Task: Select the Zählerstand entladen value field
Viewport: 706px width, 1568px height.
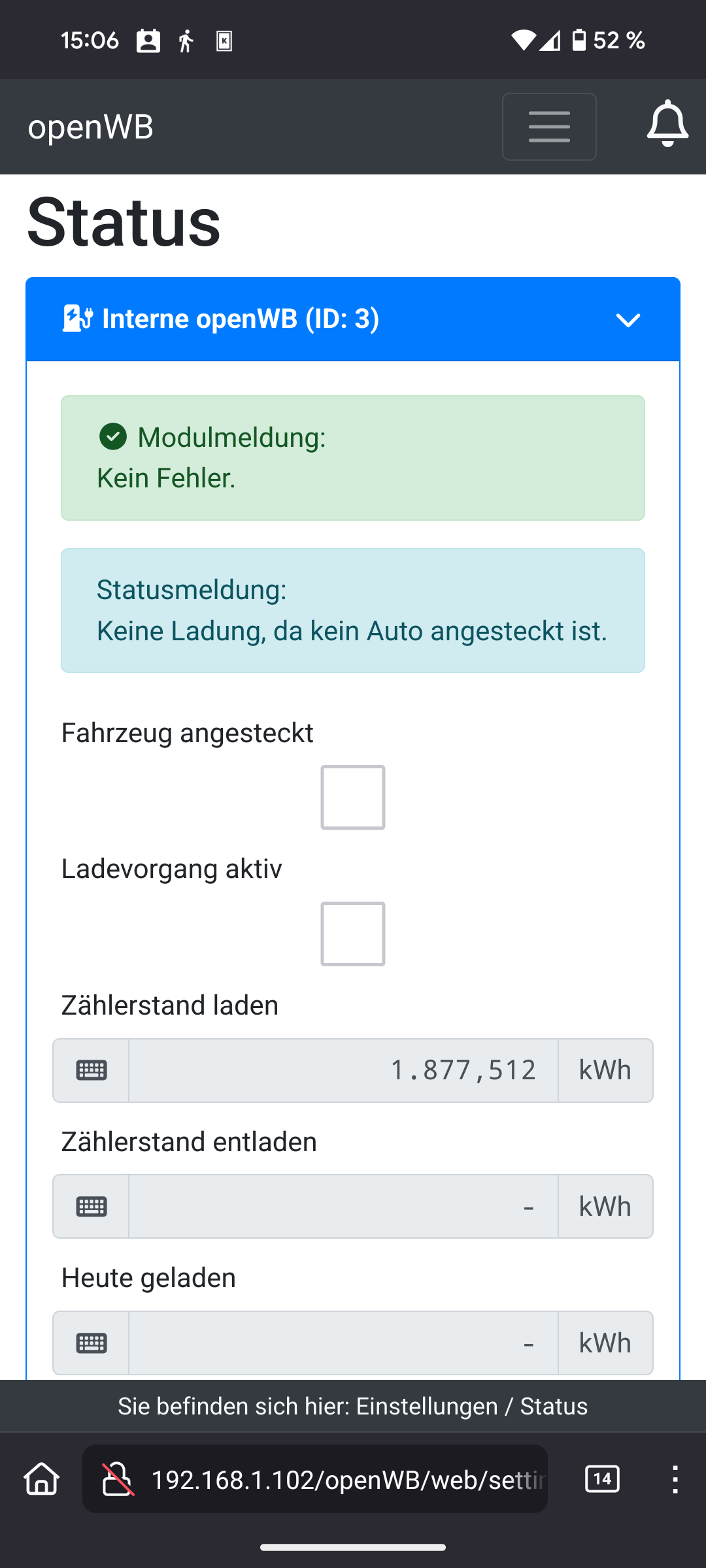Action: (x=343, y=1206)
